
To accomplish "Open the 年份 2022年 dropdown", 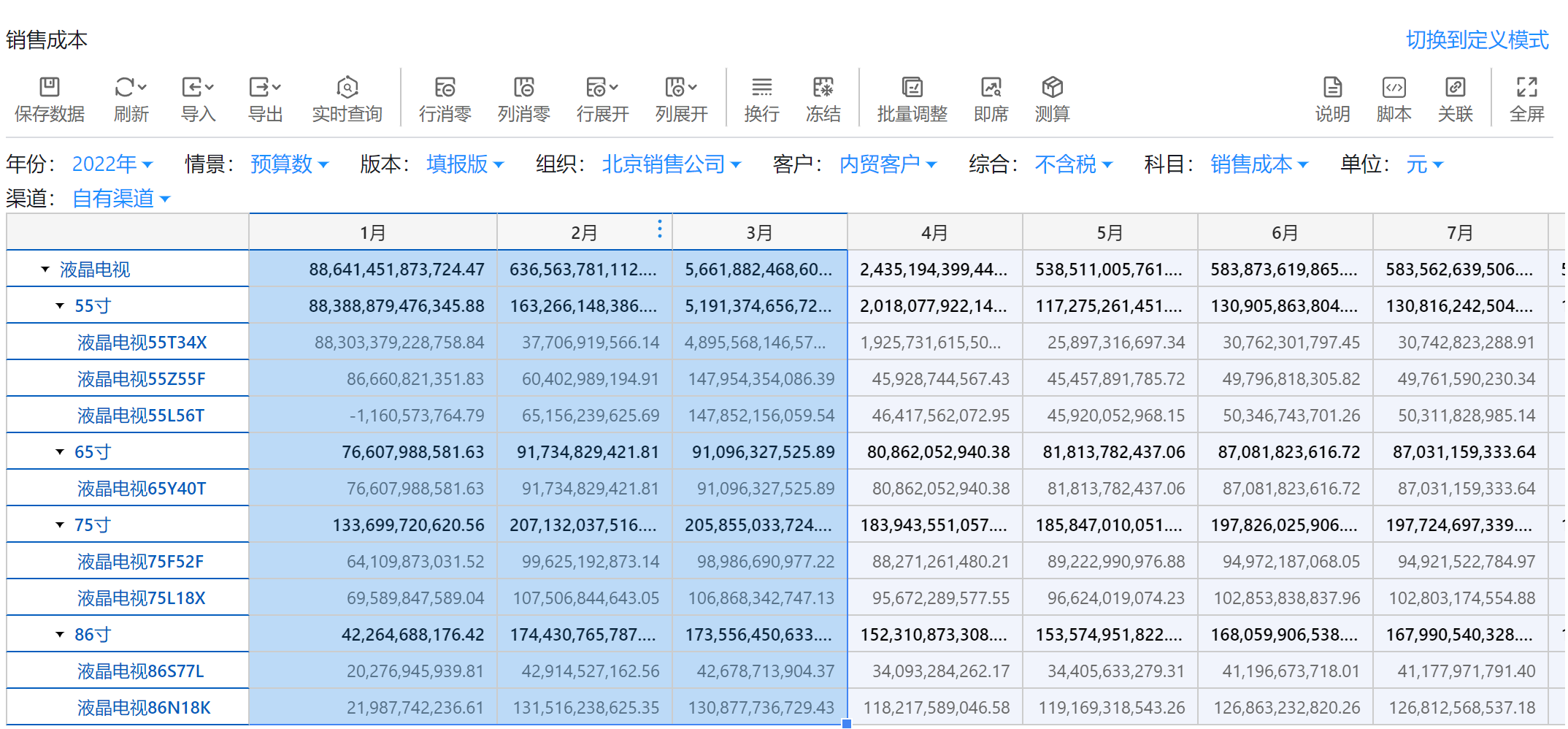I will tap(112, 164).
